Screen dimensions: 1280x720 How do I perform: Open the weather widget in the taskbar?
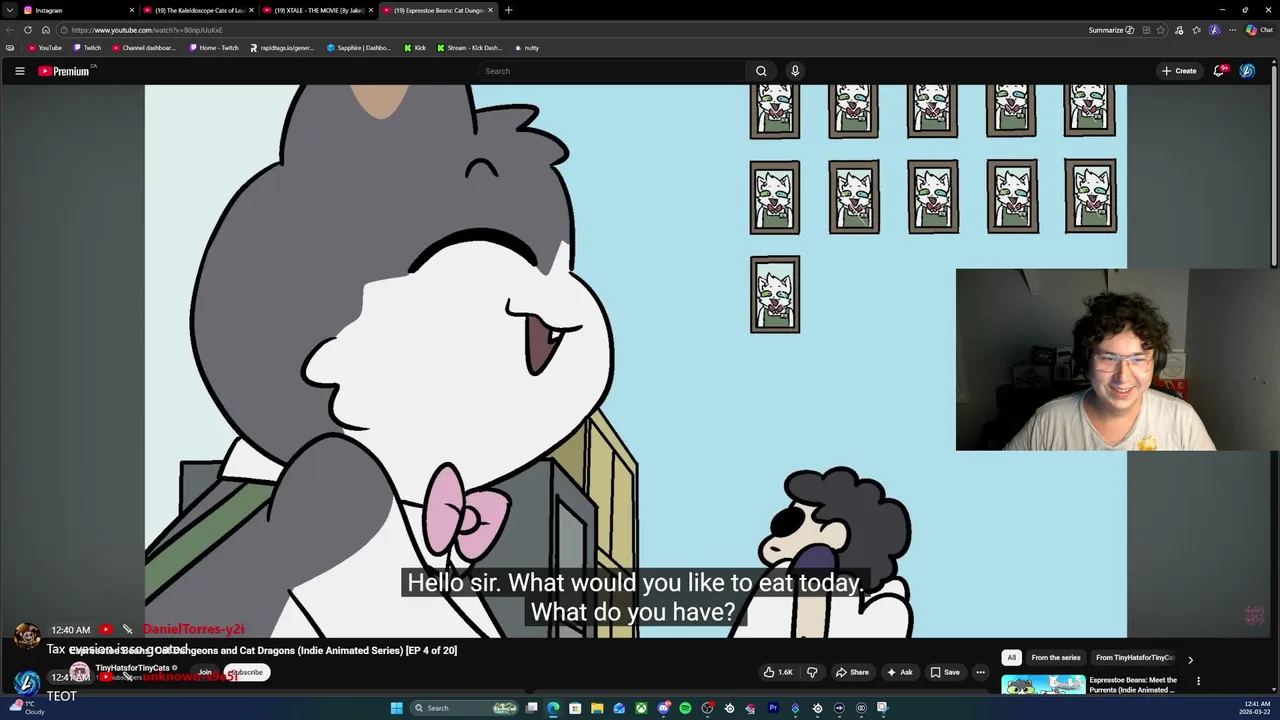coord(28,708)
